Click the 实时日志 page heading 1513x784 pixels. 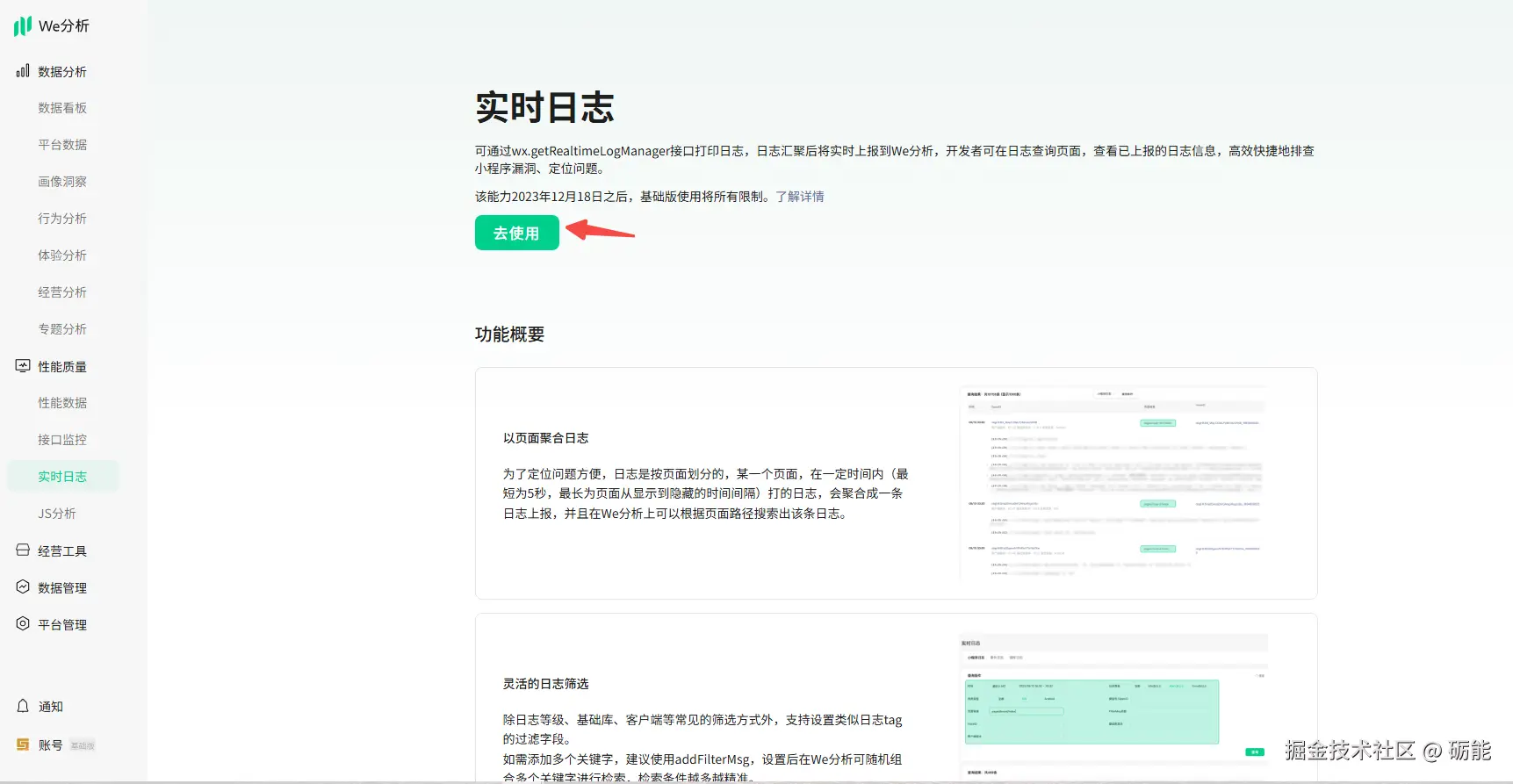click(544, 108)
